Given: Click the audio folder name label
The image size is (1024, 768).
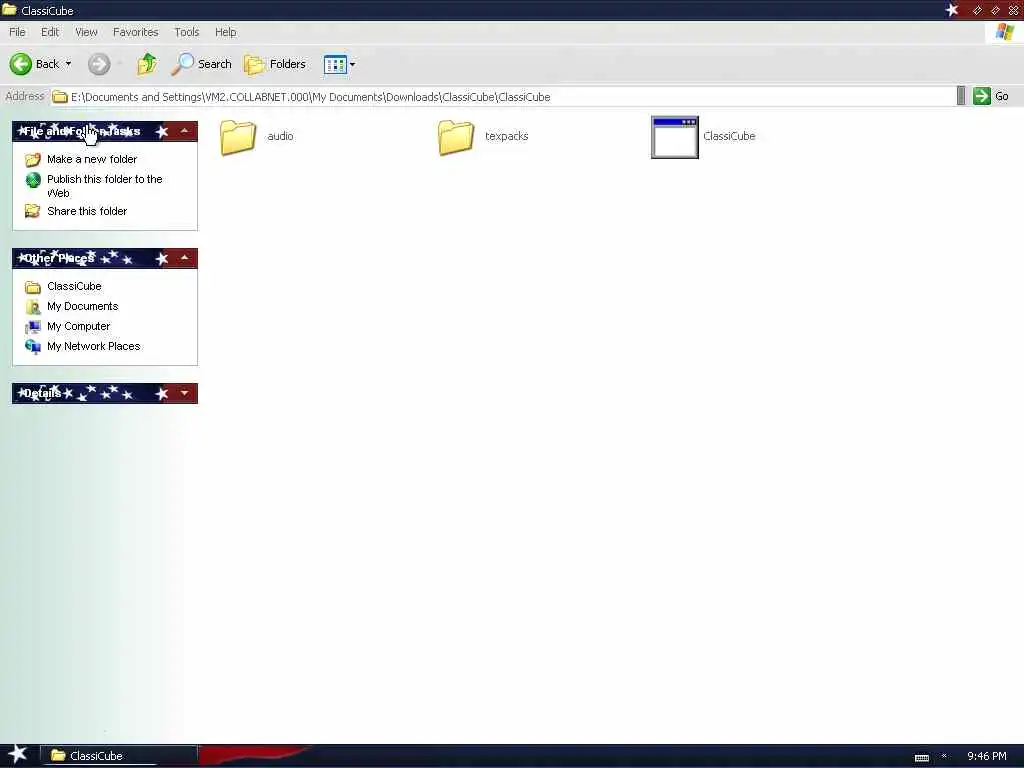Looking at the screenshot, I should tap(280, 136).
